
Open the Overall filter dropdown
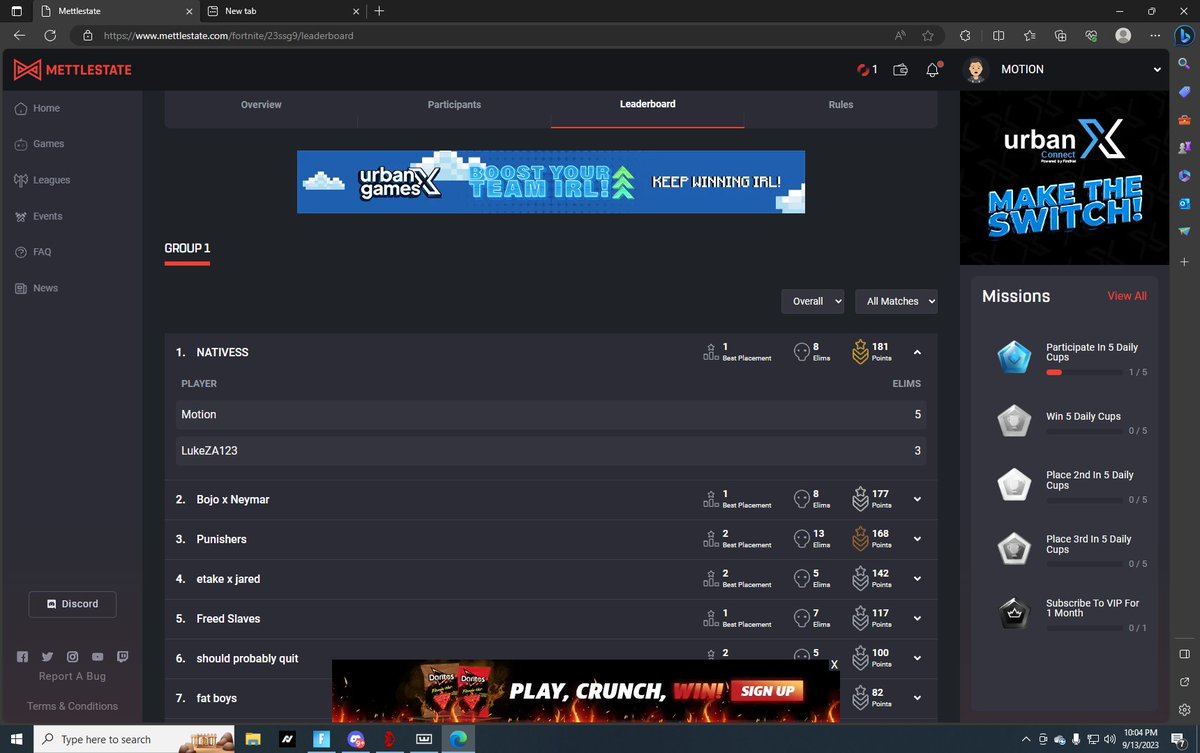tap(813, 301)
